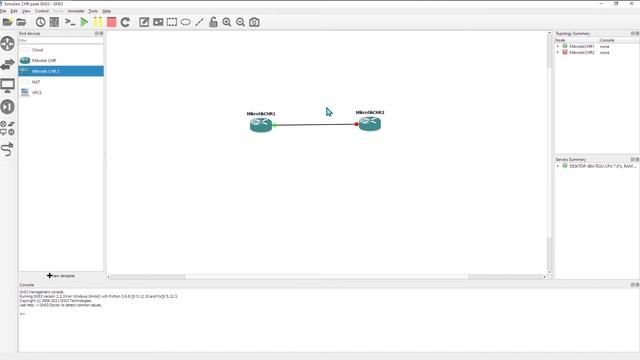Reload all nodes icon

[x=125, y=22]
